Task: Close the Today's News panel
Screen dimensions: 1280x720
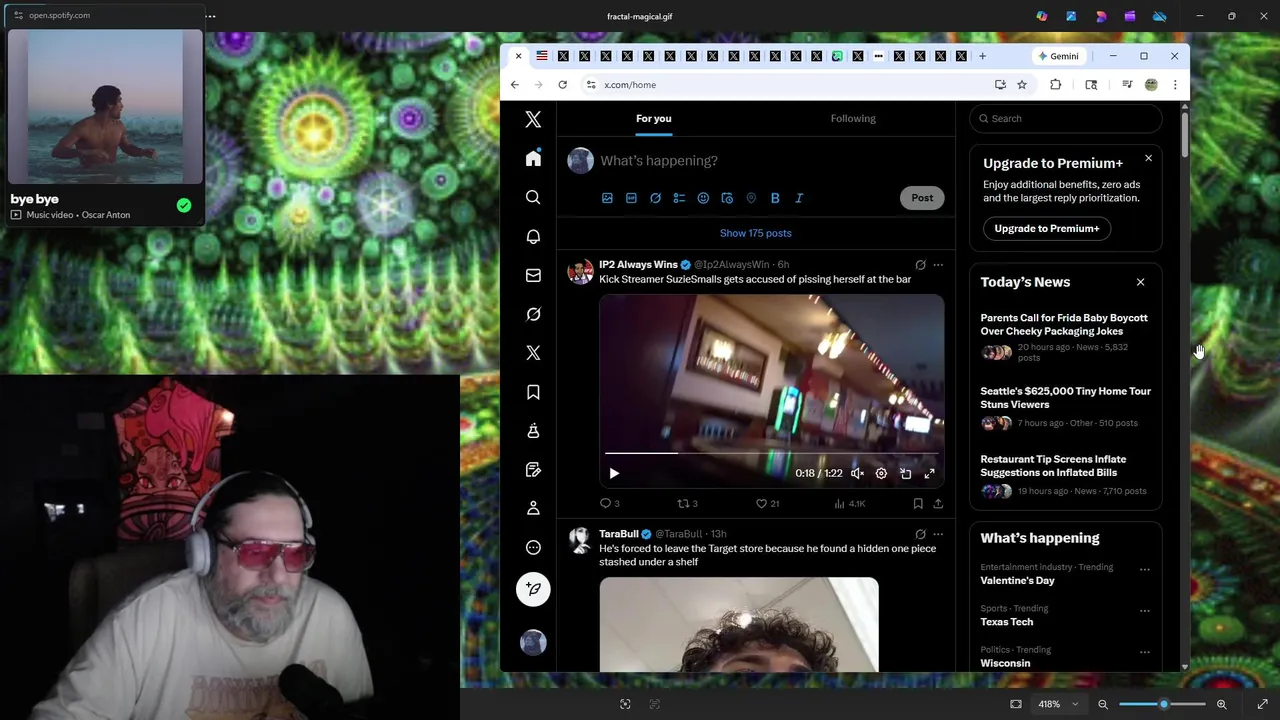Action: [x=1140, y=282]
